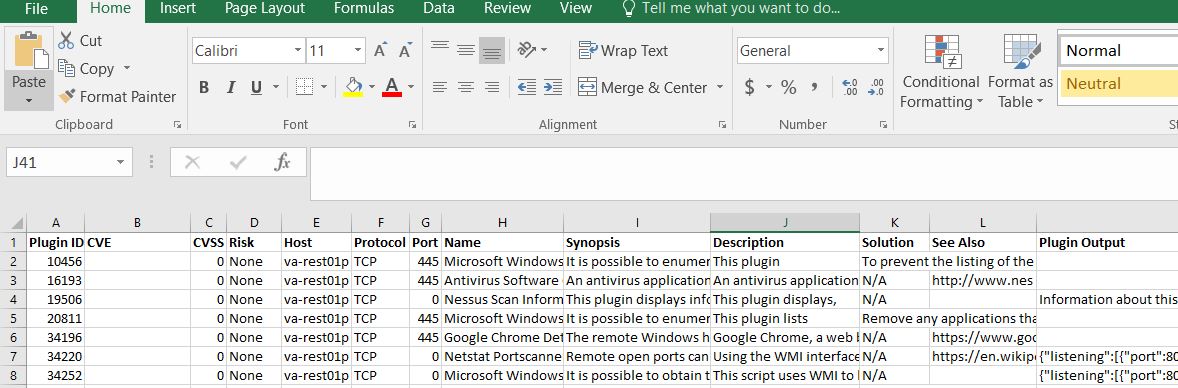Apply Comma Style format

coord(814,87)
